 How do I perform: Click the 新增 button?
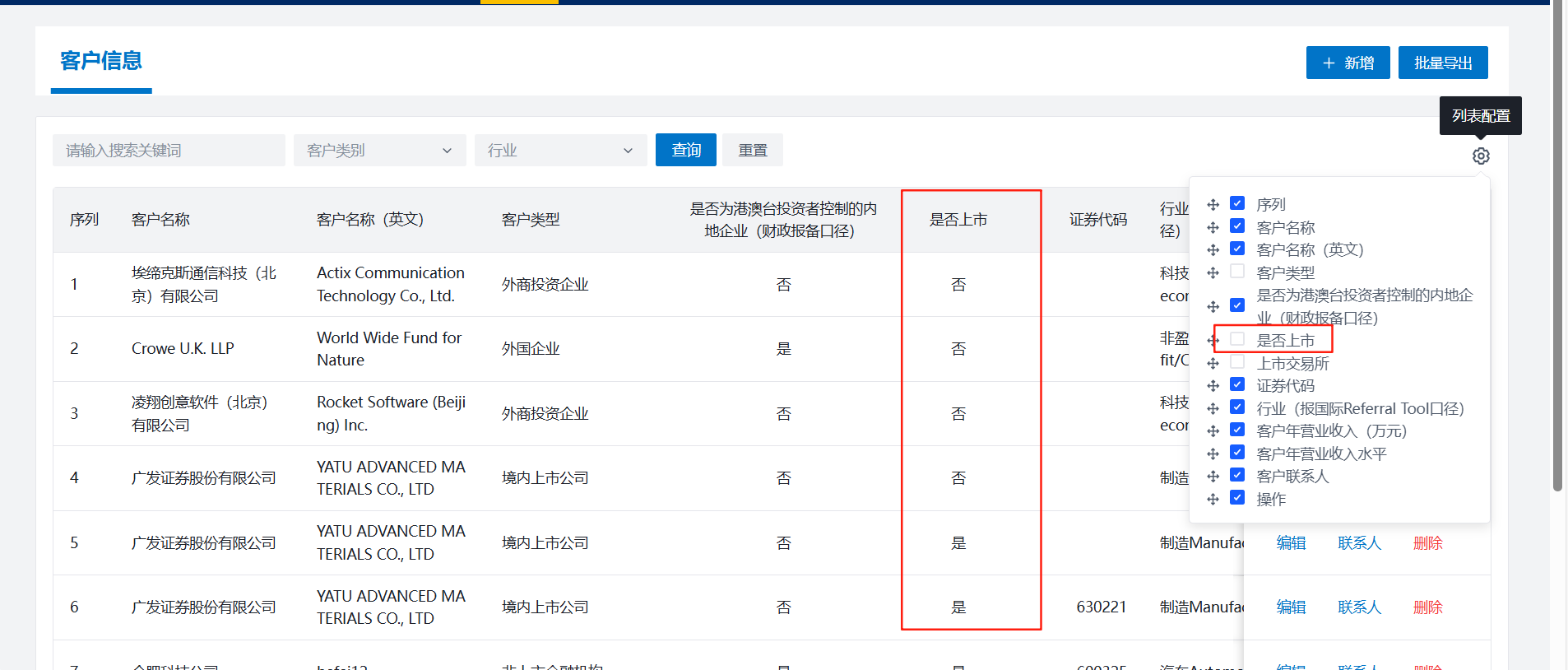[x=1348, y=63]
